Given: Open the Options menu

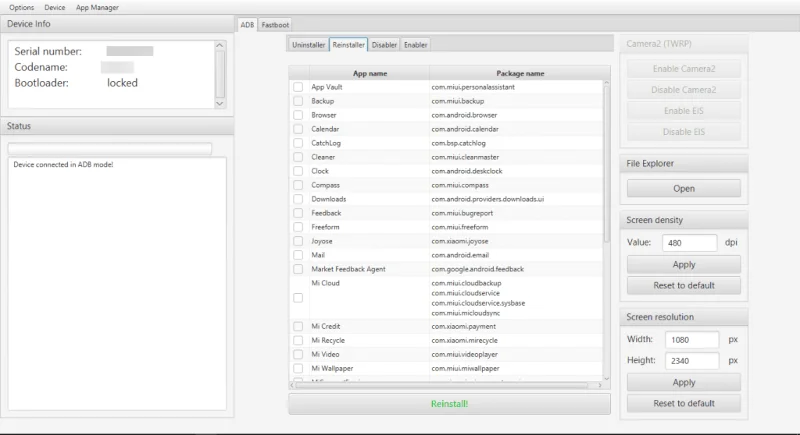Looking at the screenshot, I should (21, 8).
